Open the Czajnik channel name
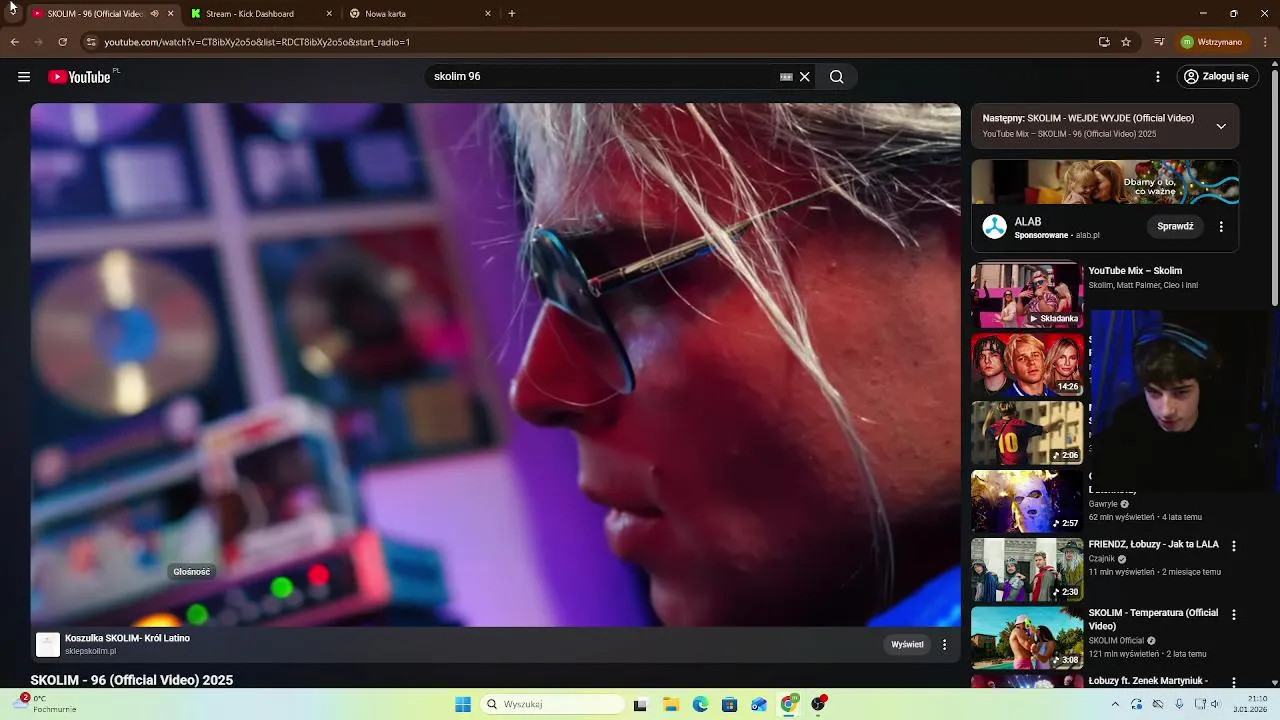This screenshot has width=1280, height=720. pos(1101,559)
